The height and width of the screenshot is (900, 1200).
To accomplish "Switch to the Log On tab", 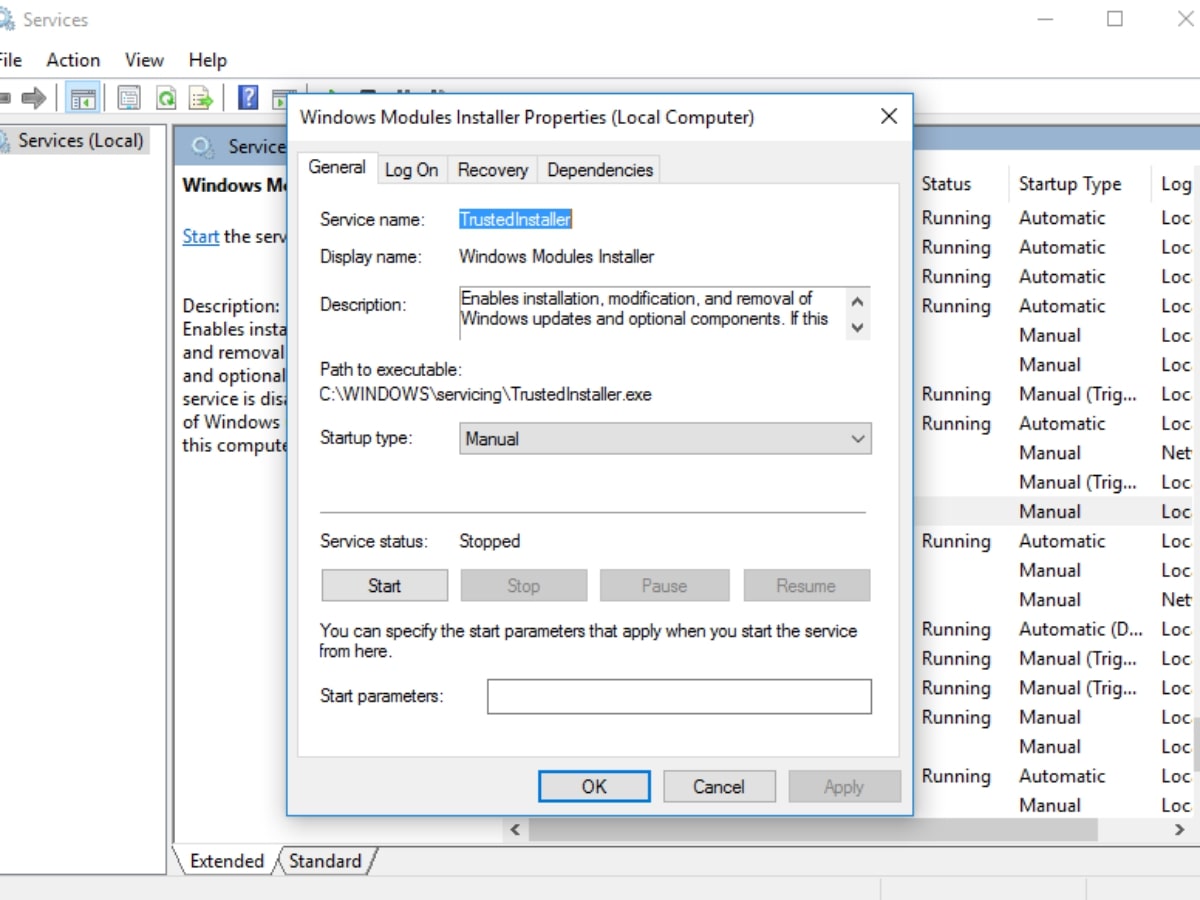I will tap(411, 169).
